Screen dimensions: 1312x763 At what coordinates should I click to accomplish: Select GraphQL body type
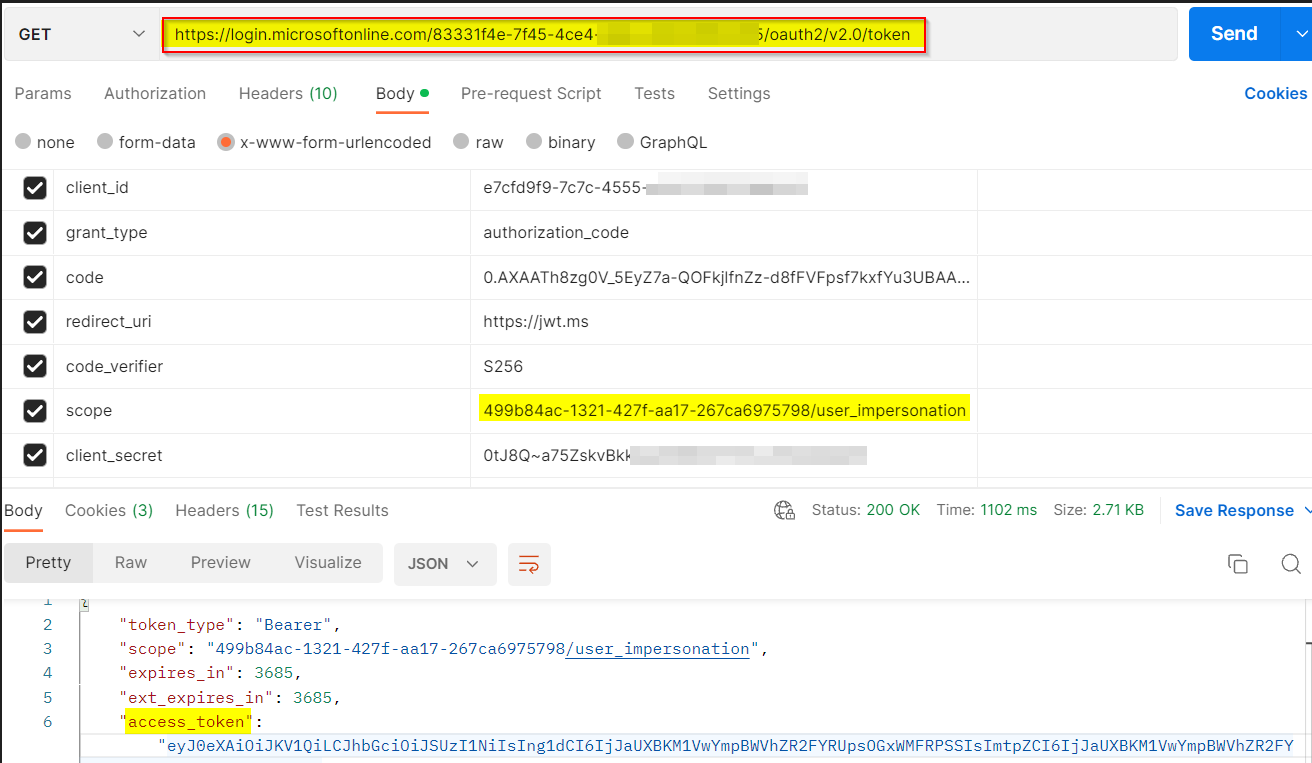pos(662,143)
